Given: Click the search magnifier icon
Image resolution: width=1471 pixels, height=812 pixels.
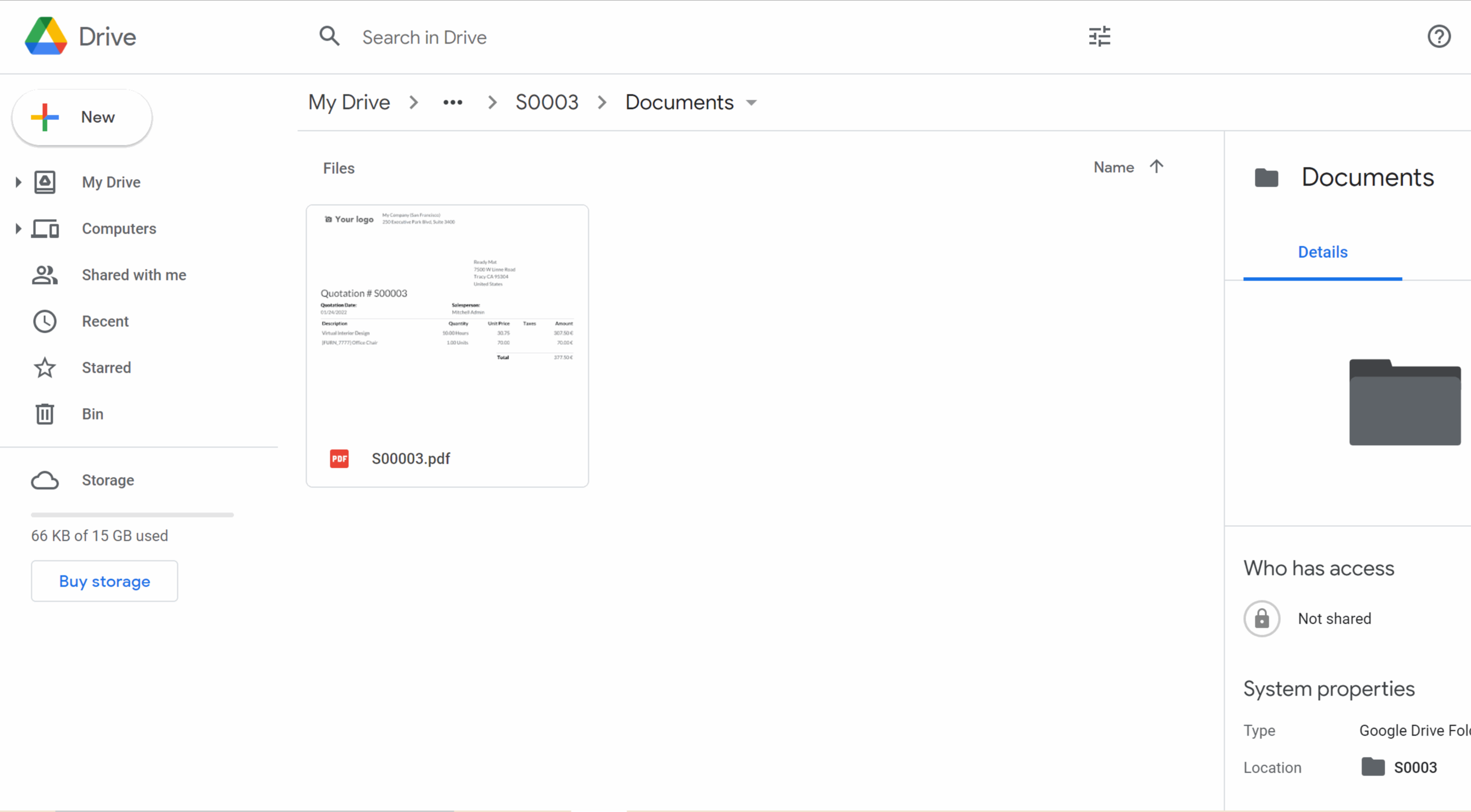Looking at the screenshot, I should coord(329,37).
